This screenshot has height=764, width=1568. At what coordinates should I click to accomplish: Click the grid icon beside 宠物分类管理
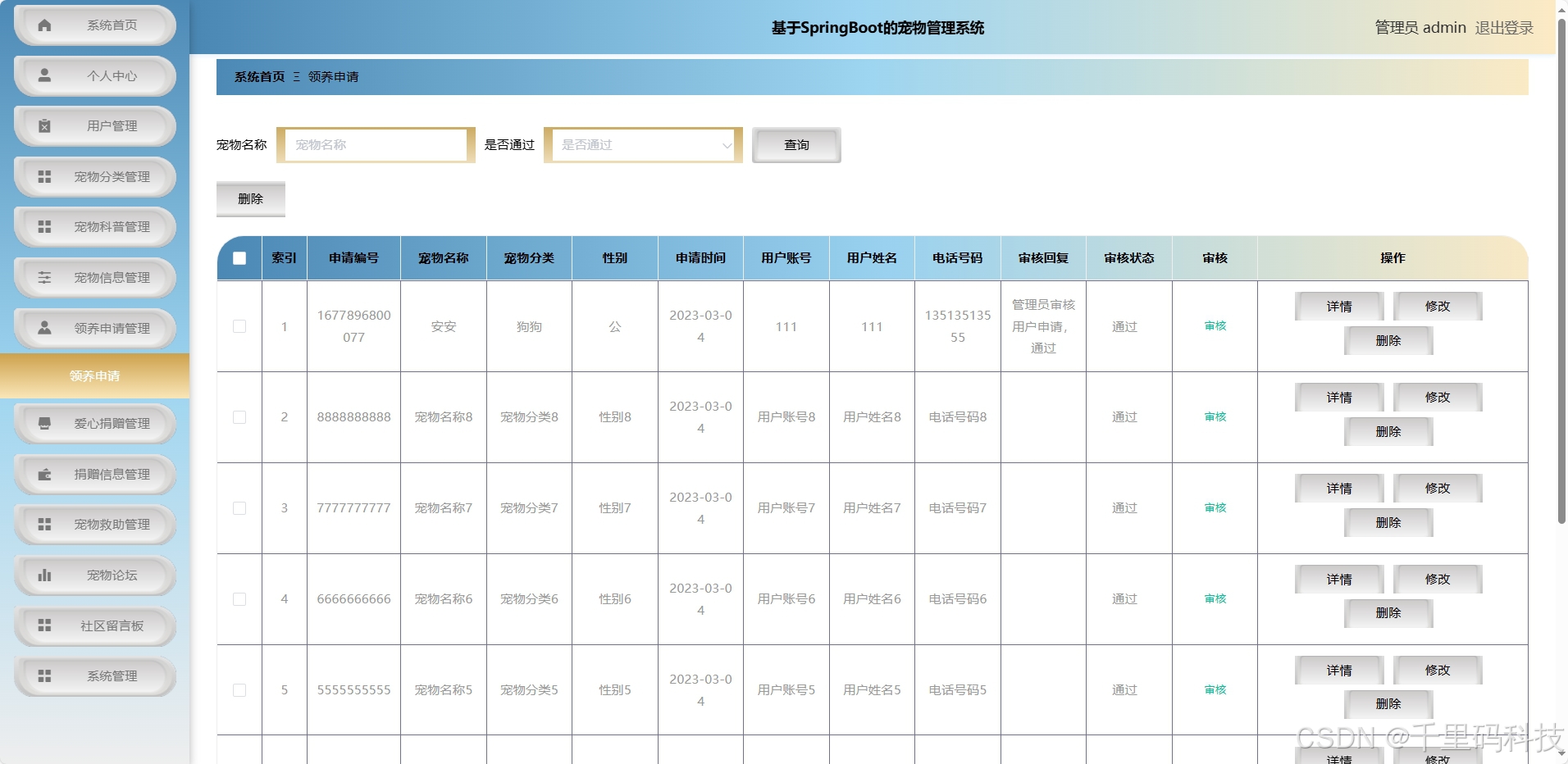point(45,177)
